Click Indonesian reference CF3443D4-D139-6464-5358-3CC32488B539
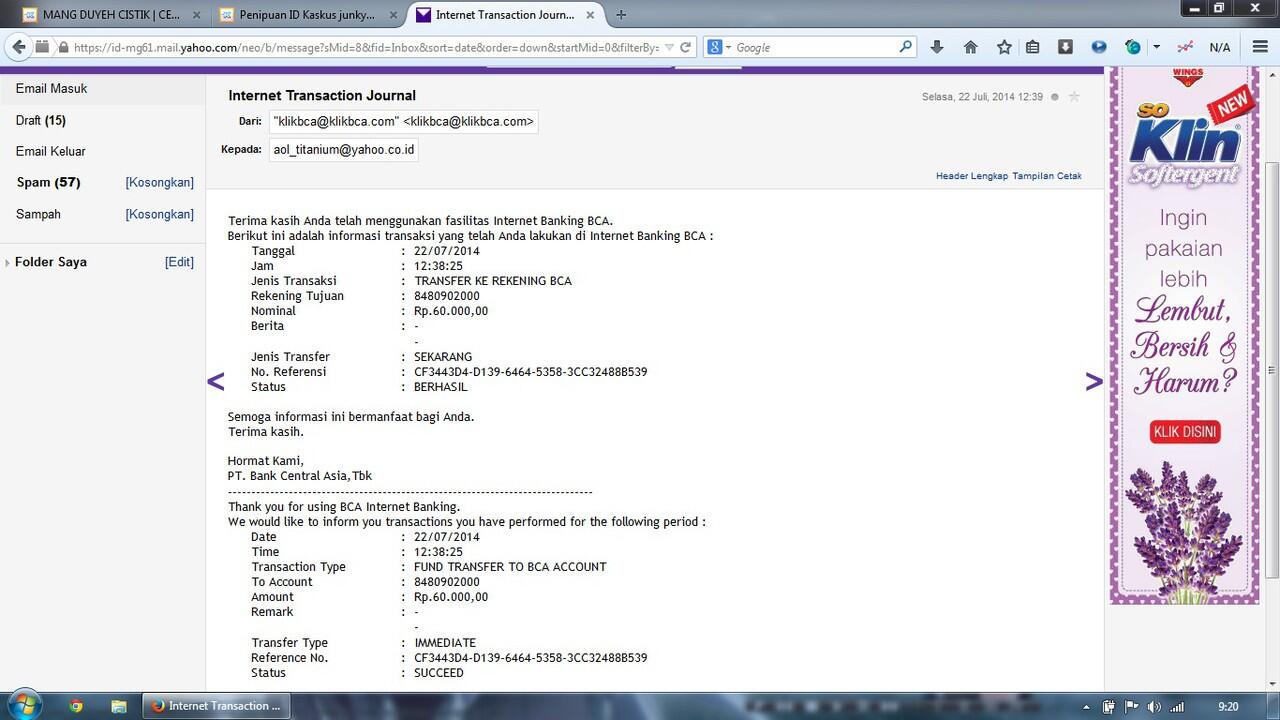Screen dimensions: 1280x720 pos(530,372)
